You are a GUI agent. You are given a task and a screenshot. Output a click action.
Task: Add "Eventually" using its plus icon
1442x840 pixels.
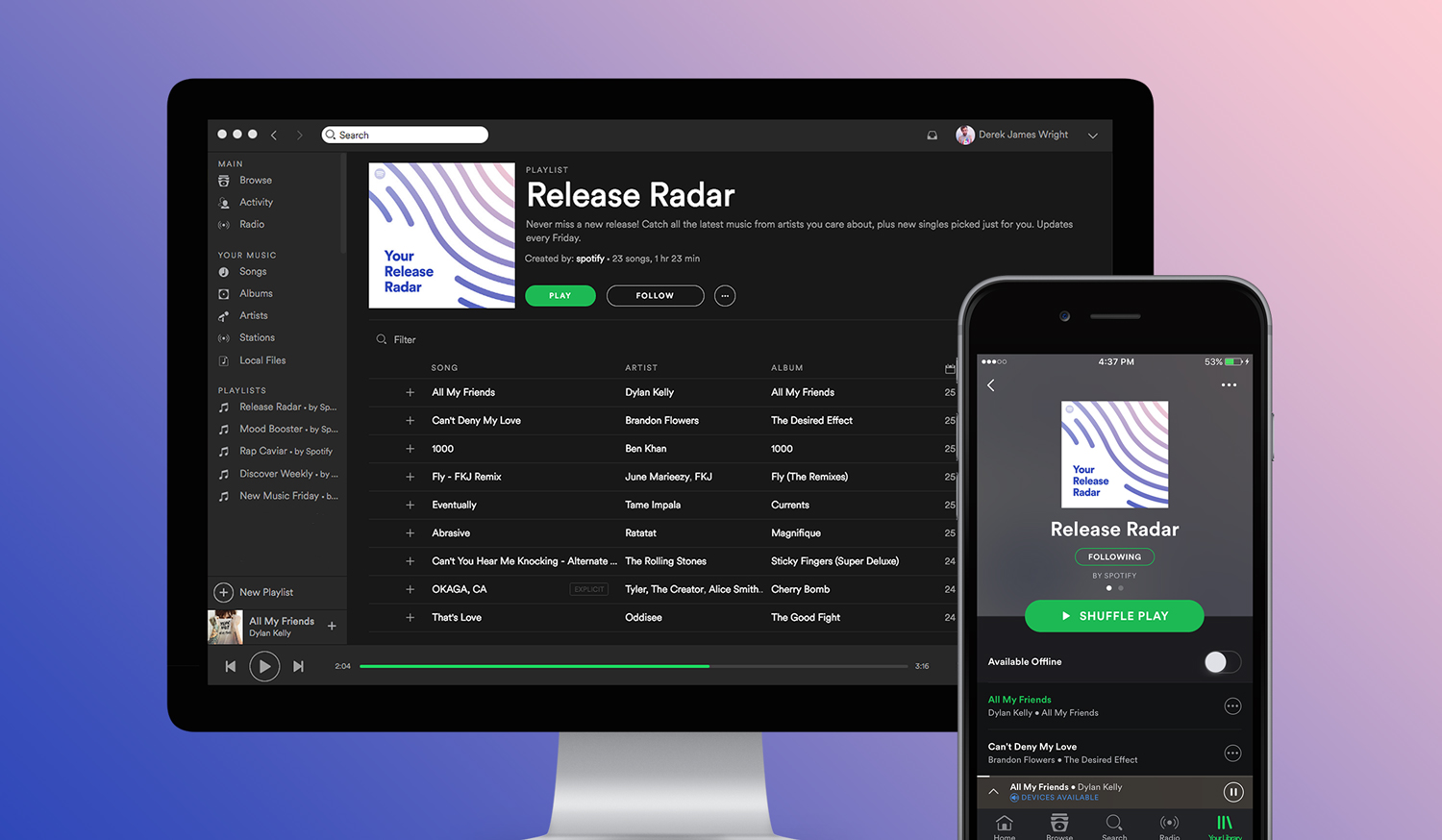coord(409,505)
